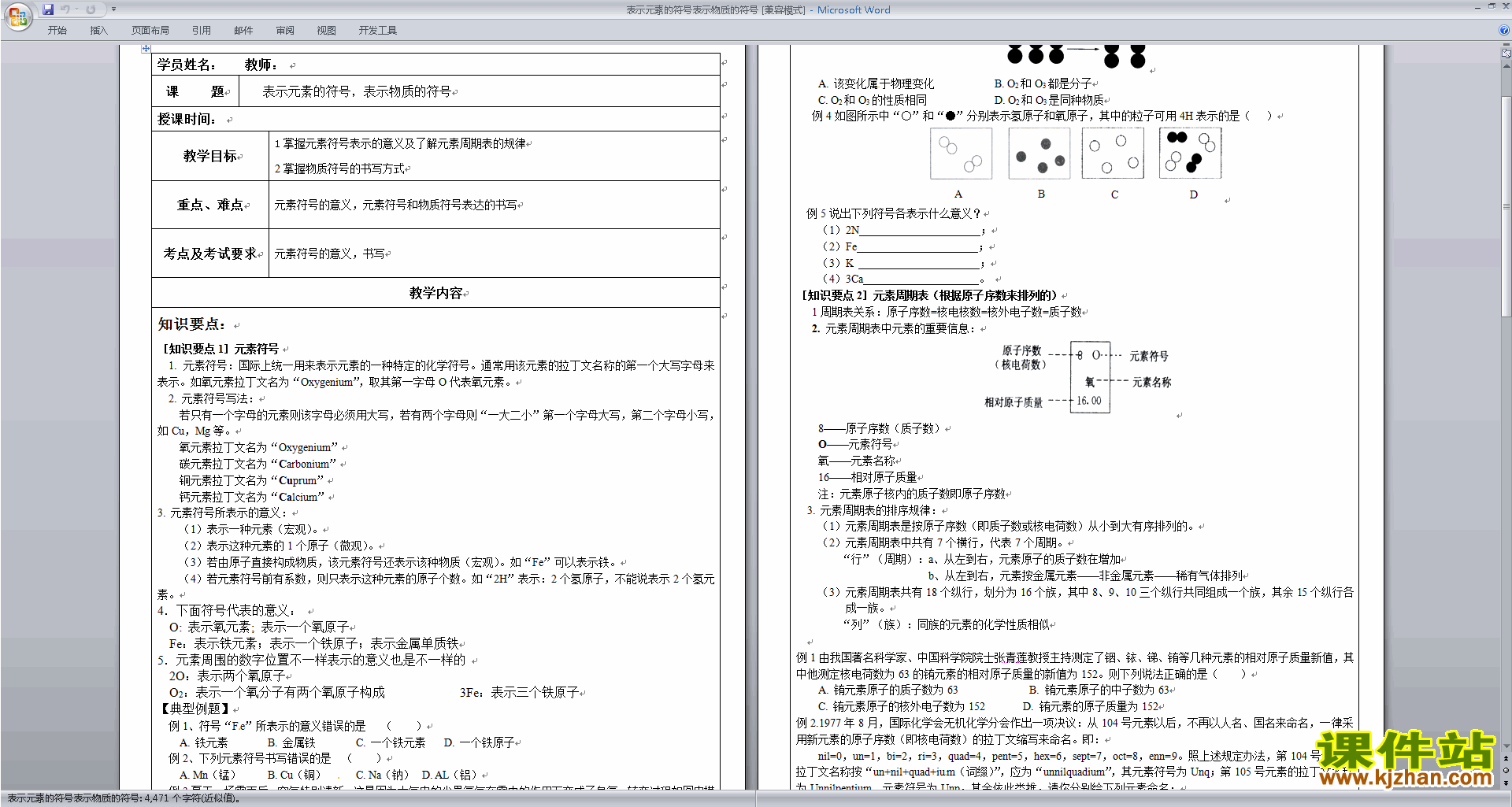Save the document with floppy icon
The width and height of the screenshot is (1512, 807).
tap(48, 9)
